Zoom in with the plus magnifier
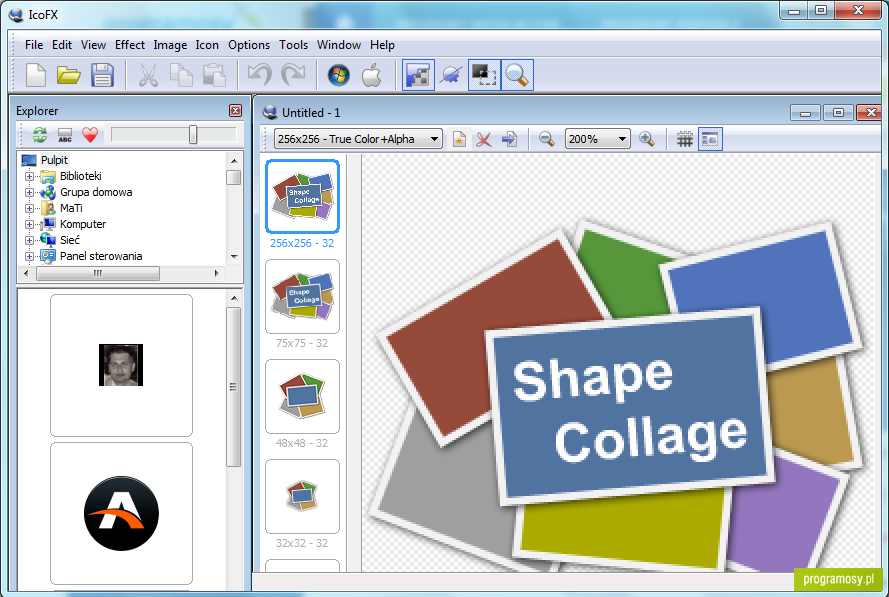This screenshot has width=889, height=597. tap(646, 139)
